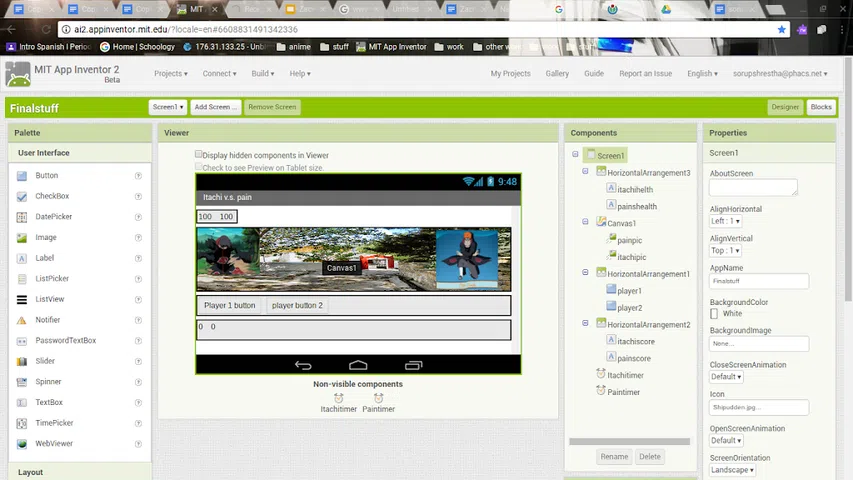Click the PasswordTextBox palette icon
Screen dimensions: 853x480
tap(22, 341)
